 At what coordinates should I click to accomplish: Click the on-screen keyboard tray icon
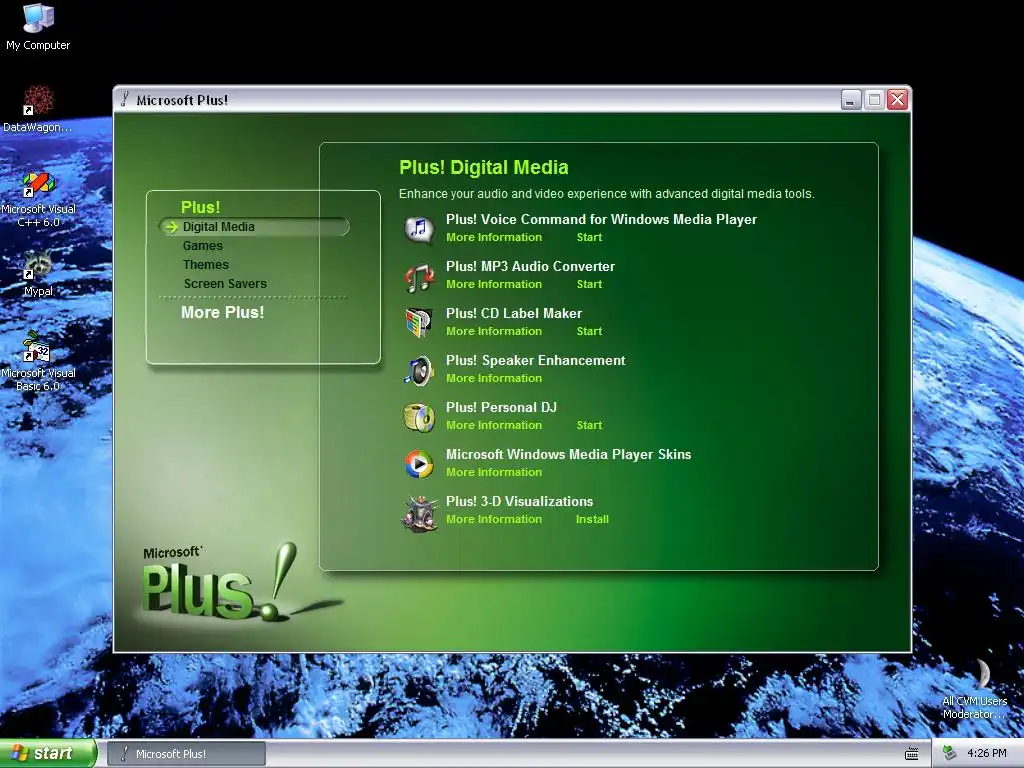coord(912,754)
